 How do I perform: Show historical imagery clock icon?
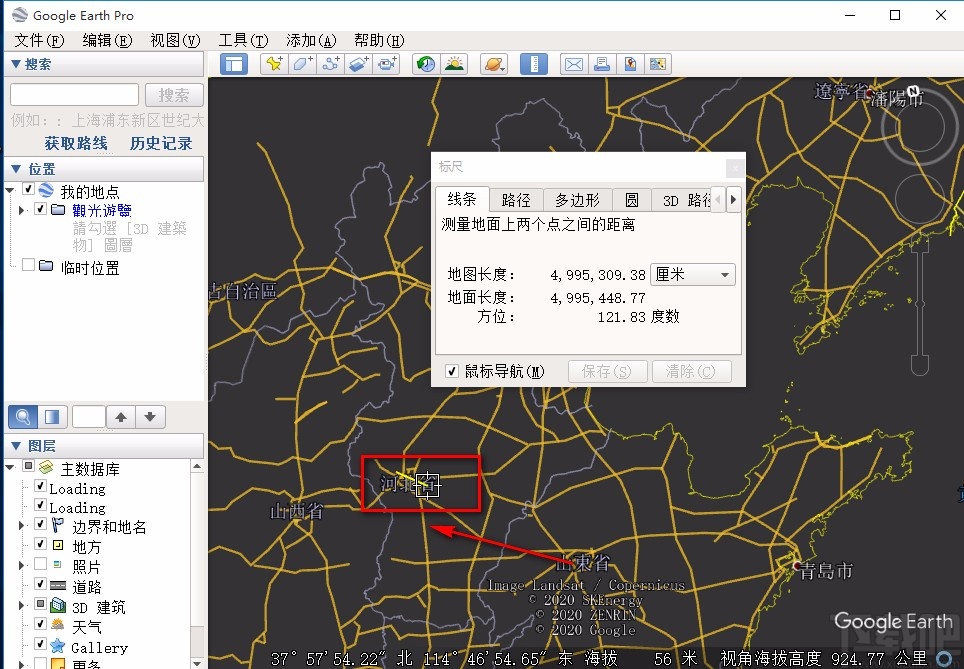[x=425, y=64]
